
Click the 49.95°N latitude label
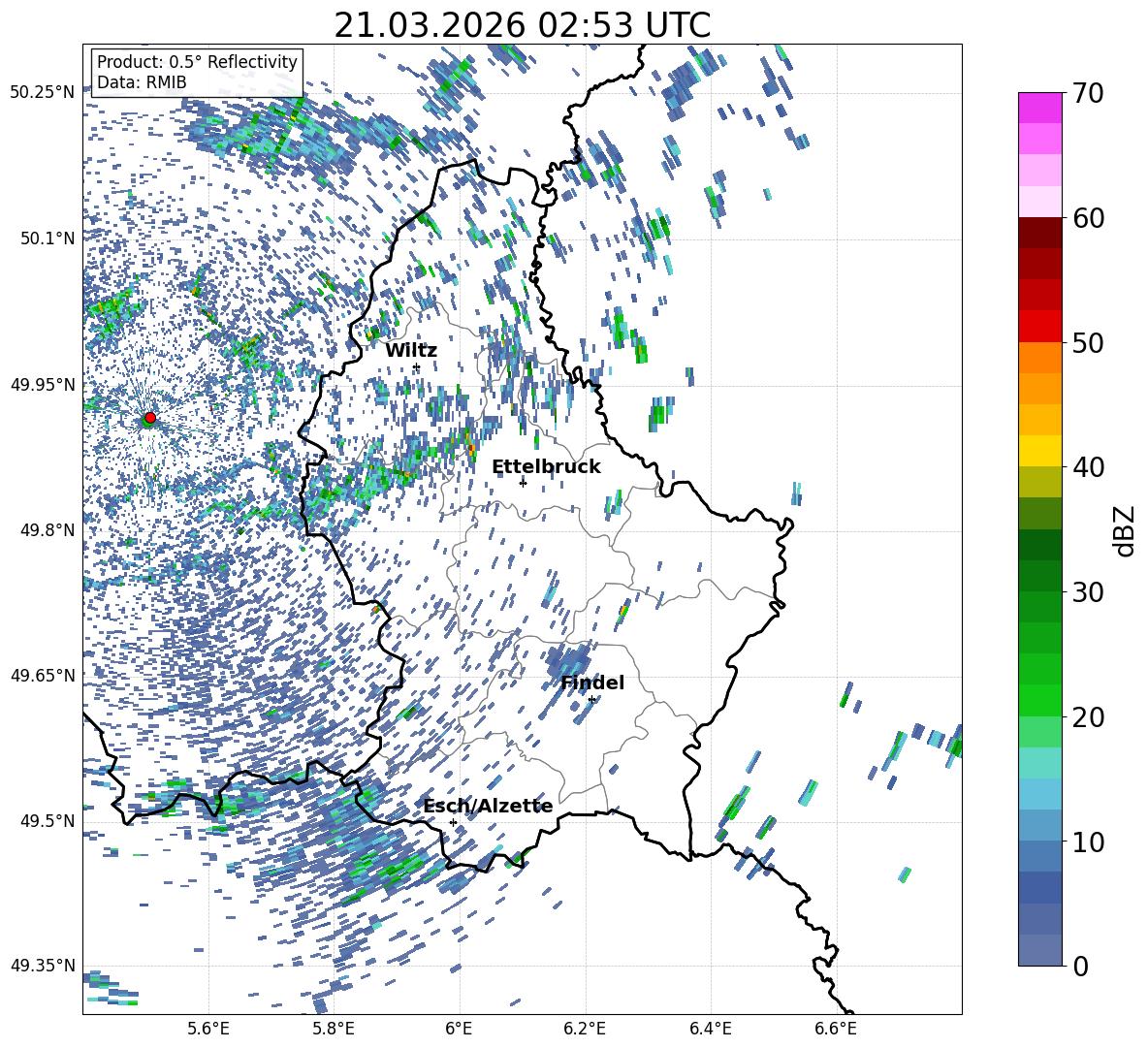point(43,384)
